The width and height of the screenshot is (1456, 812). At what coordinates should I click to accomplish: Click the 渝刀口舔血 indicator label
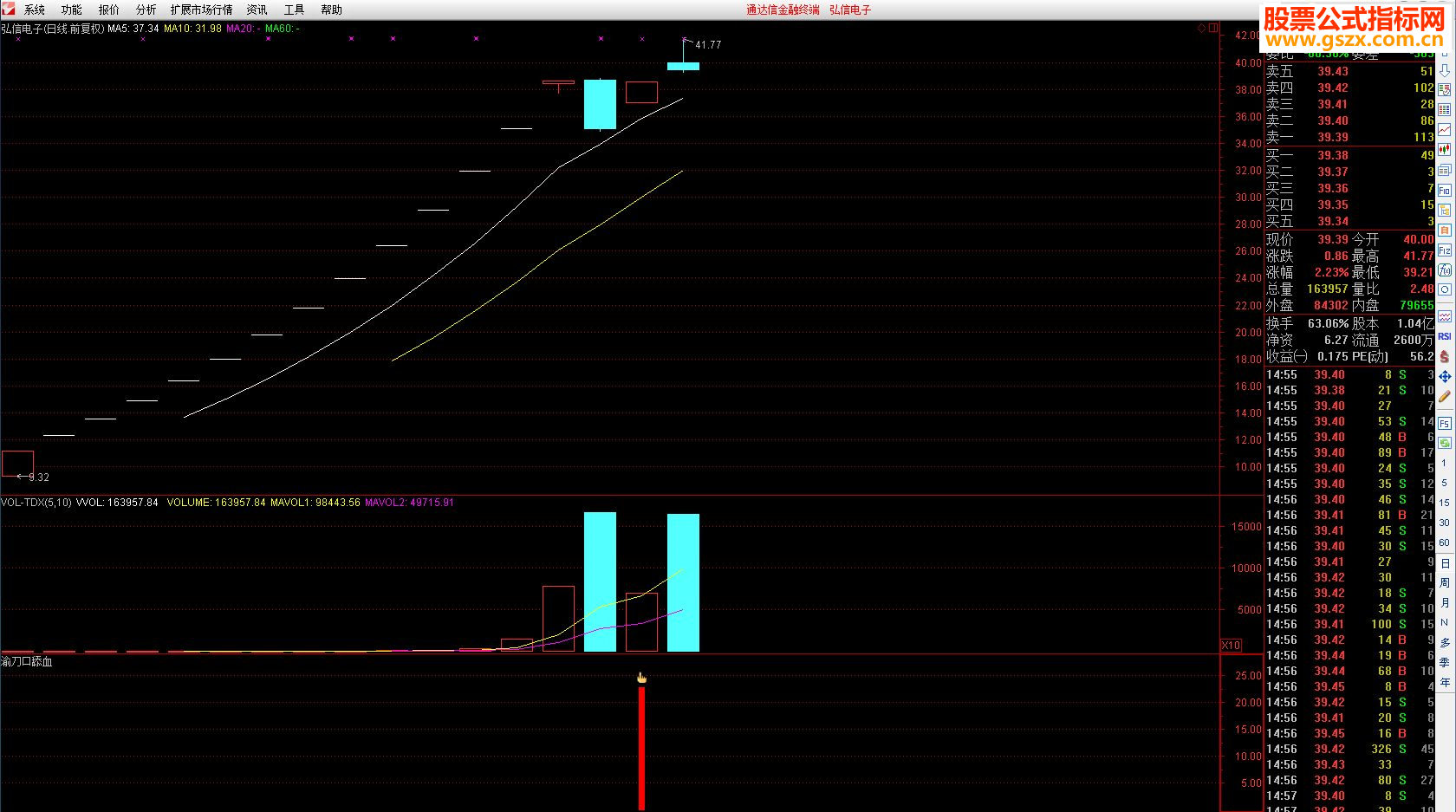[27, 661]
